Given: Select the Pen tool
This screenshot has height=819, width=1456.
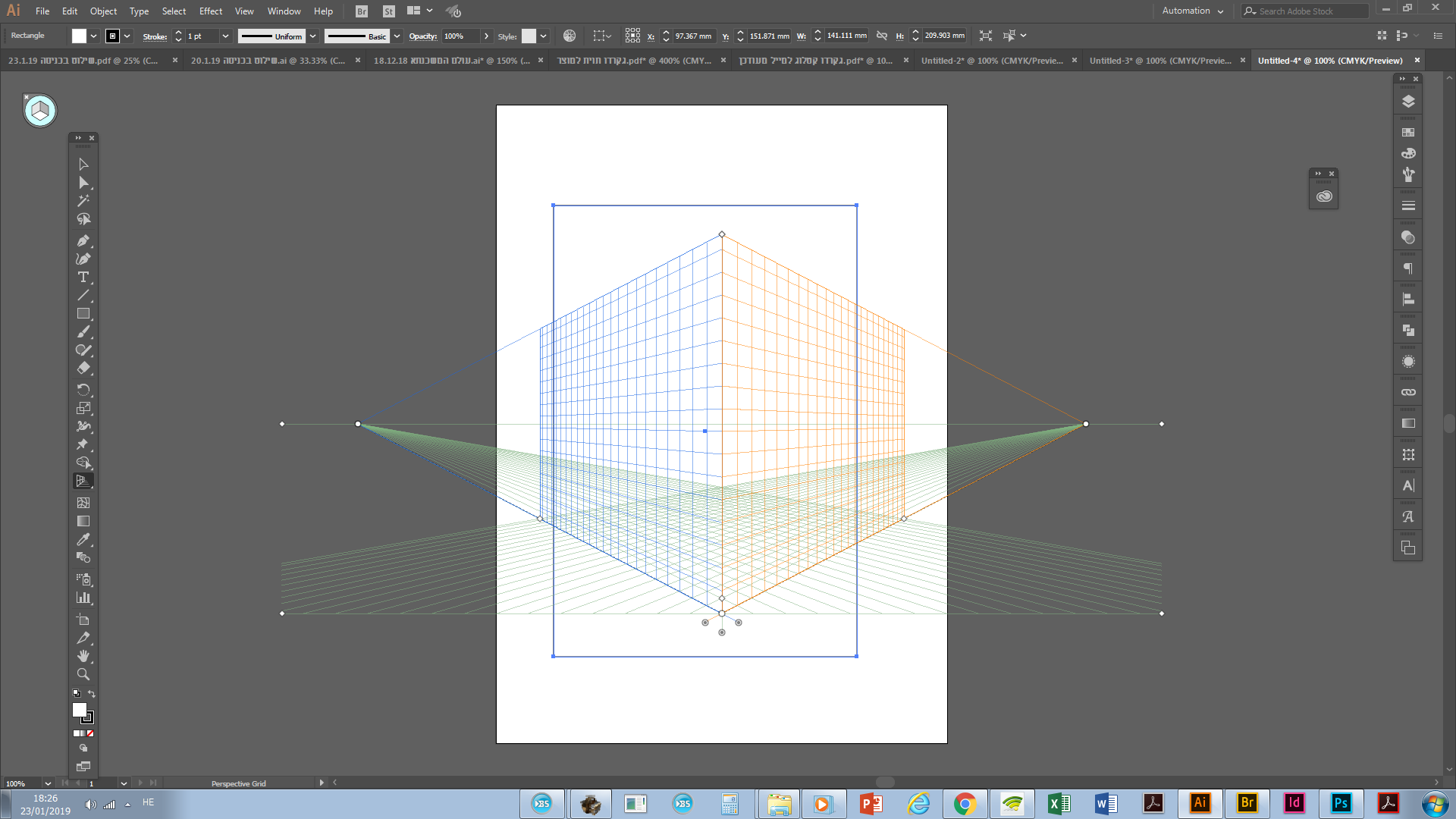Looking at the screenshot, I should click(x=83, y=240).
